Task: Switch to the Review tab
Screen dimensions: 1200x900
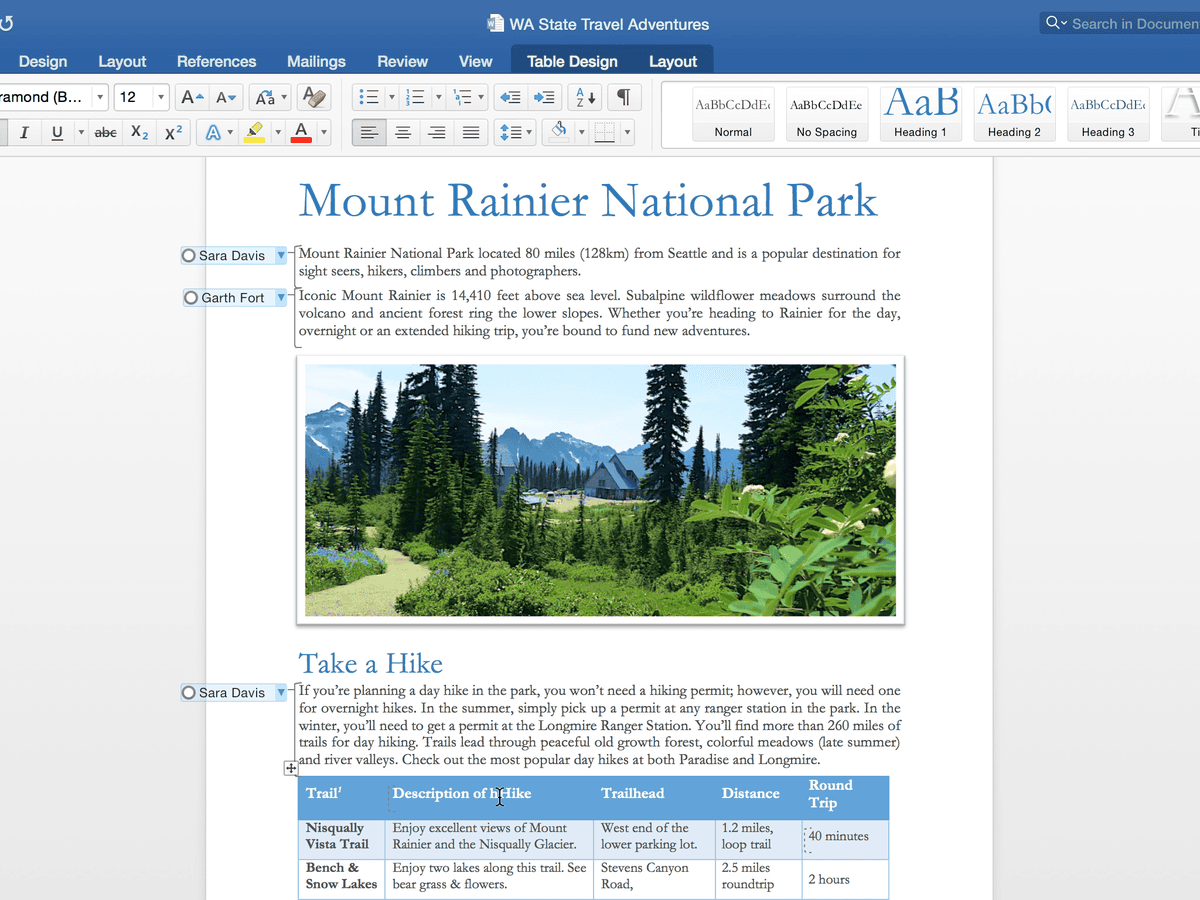Action: point(402,61)
